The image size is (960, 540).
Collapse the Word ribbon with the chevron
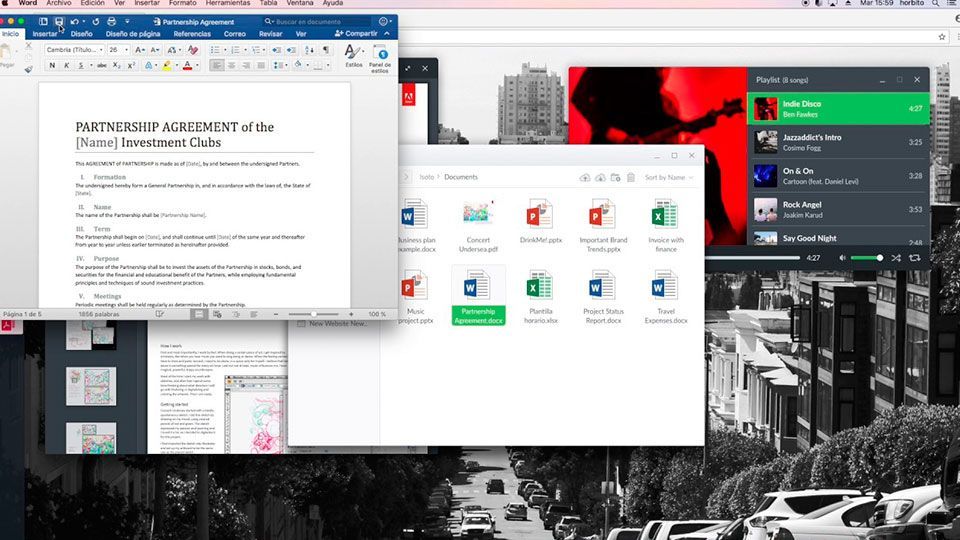(387, 34)
